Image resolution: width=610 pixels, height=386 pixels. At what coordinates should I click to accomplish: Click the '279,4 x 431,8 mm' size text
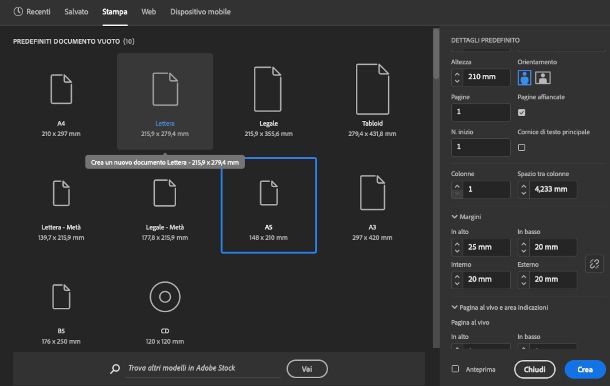tap(372, 134)
